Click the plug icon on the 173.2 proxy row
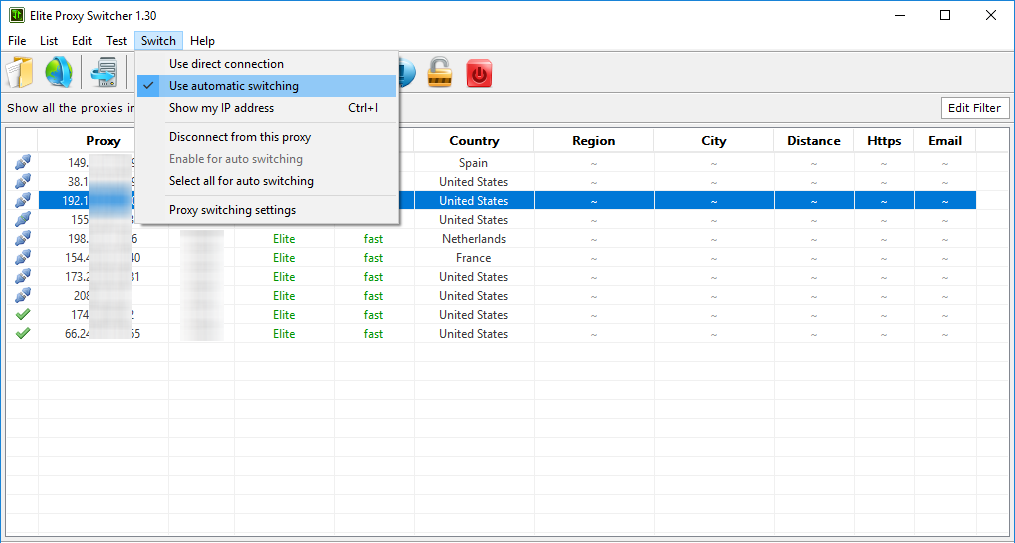1015x543 pixels. coord(23,277)
